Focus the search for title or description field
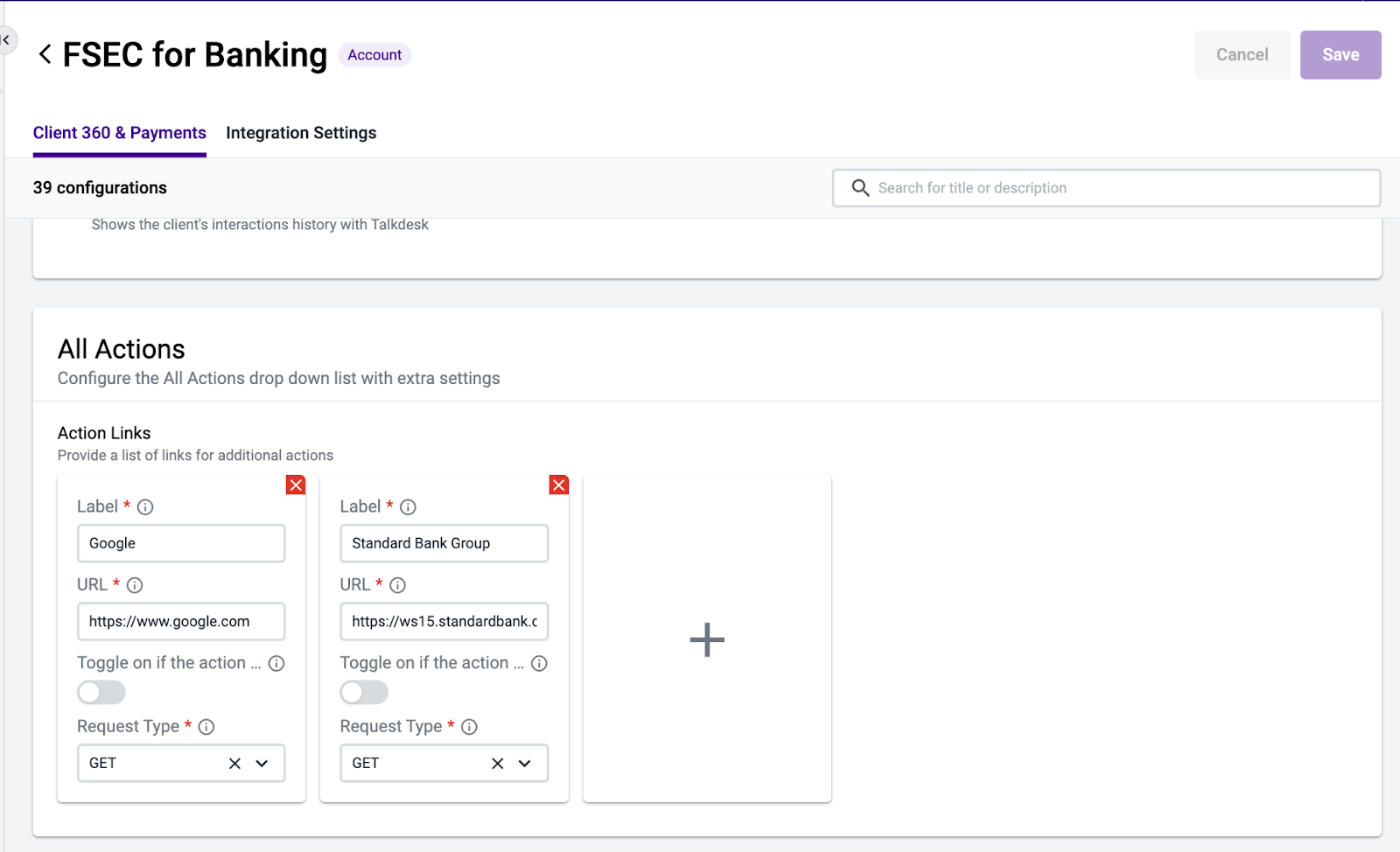 click(x=1107, y=188)
